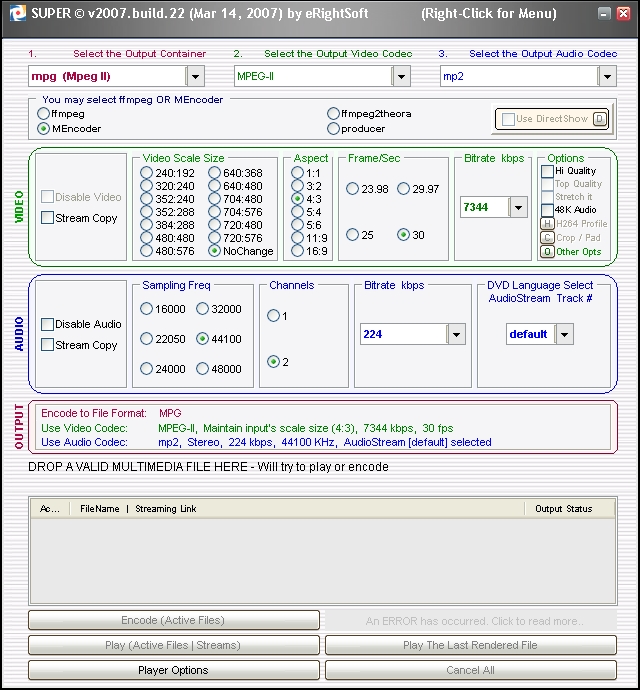
Task: Select 22050 sampling frequency
Action: 147,339
